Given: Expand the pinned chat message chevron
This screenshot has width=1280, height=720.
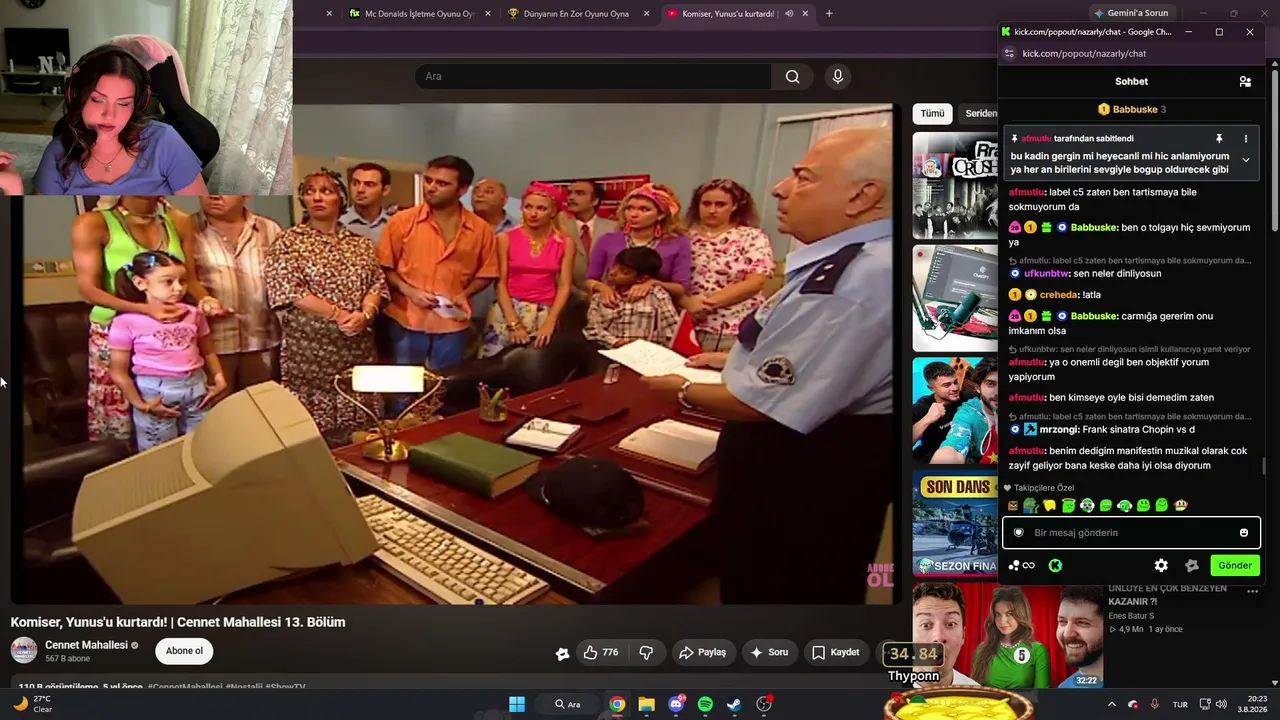Looking at the screenshot, I should [1245, 160].
